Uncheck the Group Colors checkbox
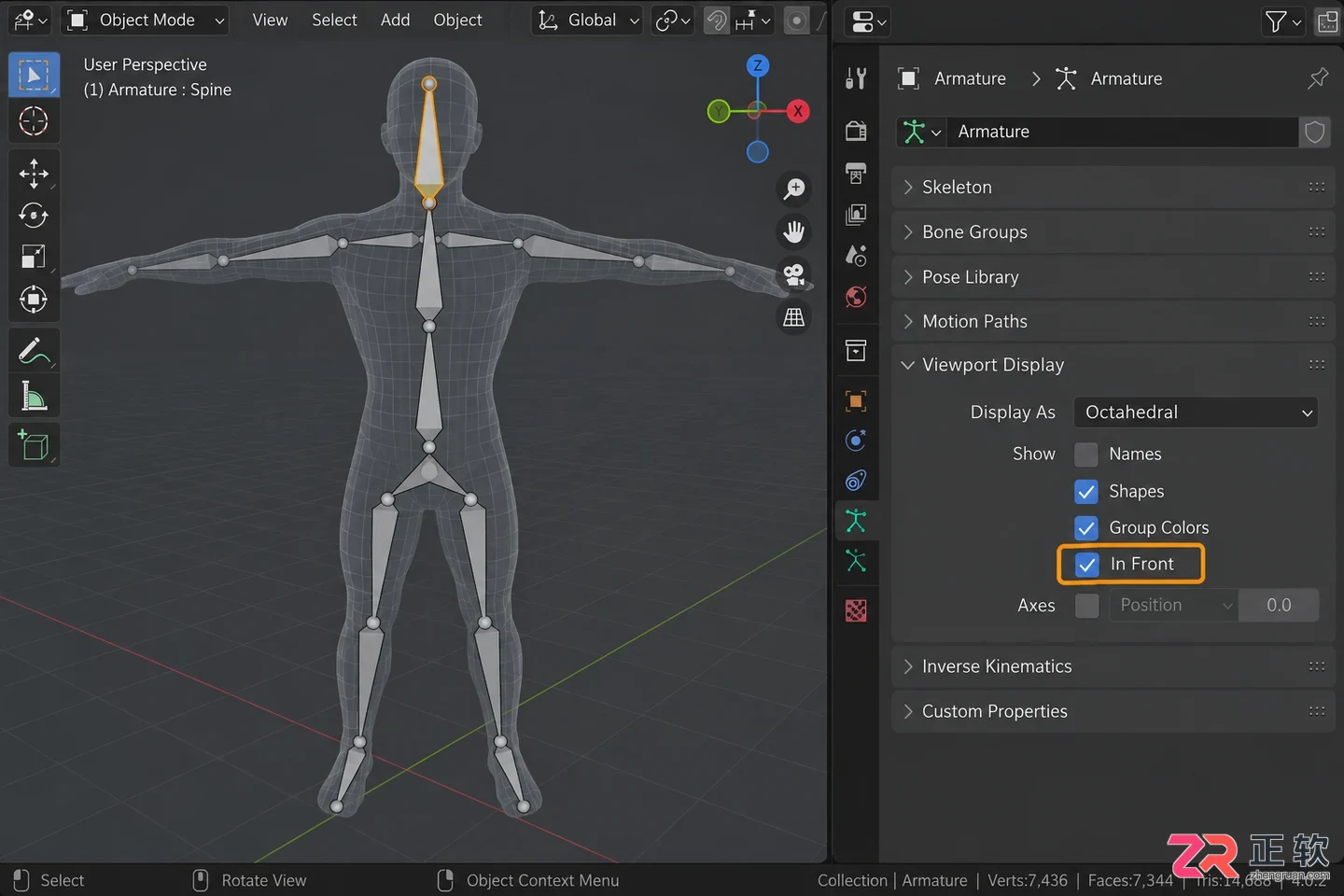The height and width of the screenshot is (896, 1344). click(x=1086, y=528)
